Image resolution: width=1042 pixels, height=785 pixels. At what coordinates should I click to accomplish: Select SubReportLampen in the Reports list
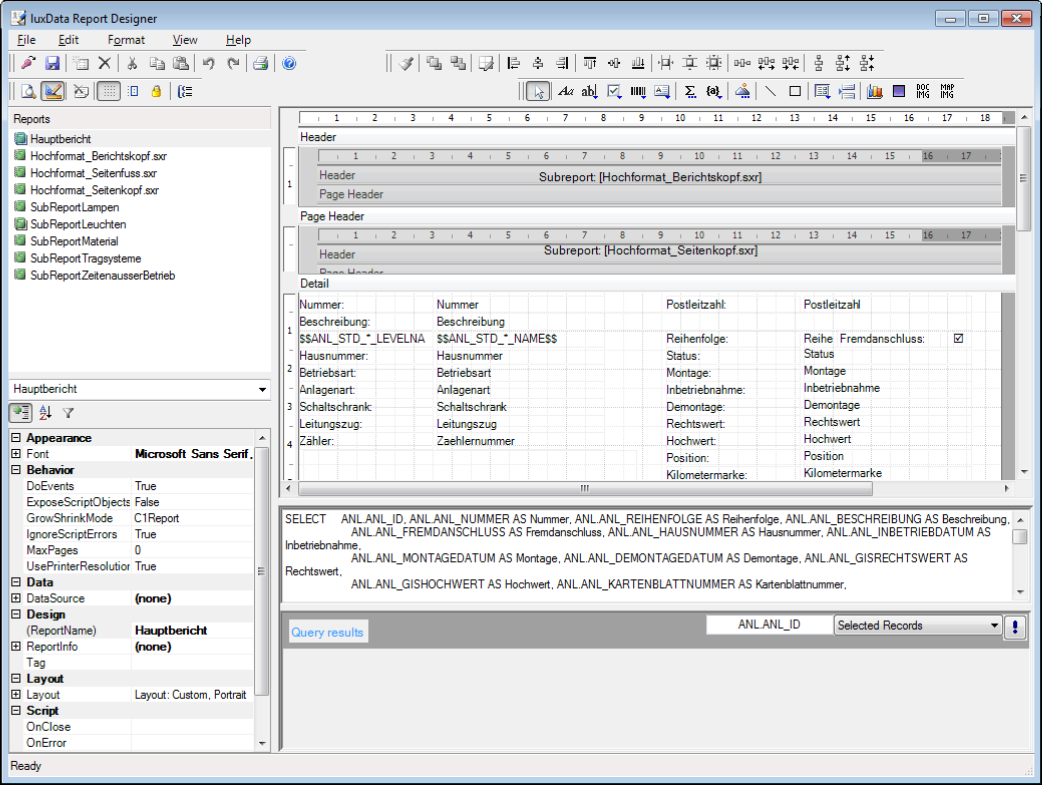[x=74, y=207]
